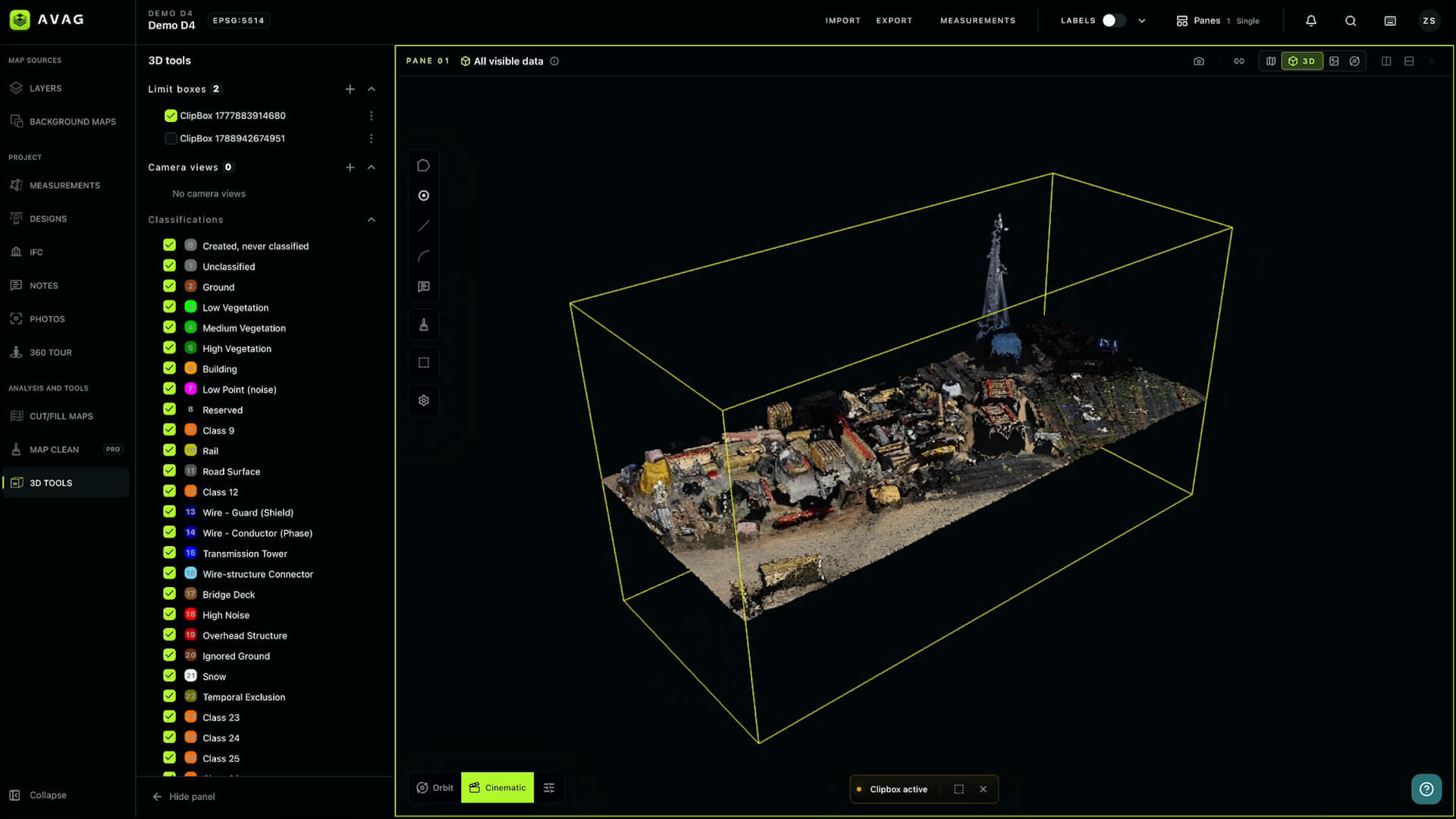Uncheck Building classification
This screenshot has height=819, width=1456.
pyautogui.click(x=169, y=369)
